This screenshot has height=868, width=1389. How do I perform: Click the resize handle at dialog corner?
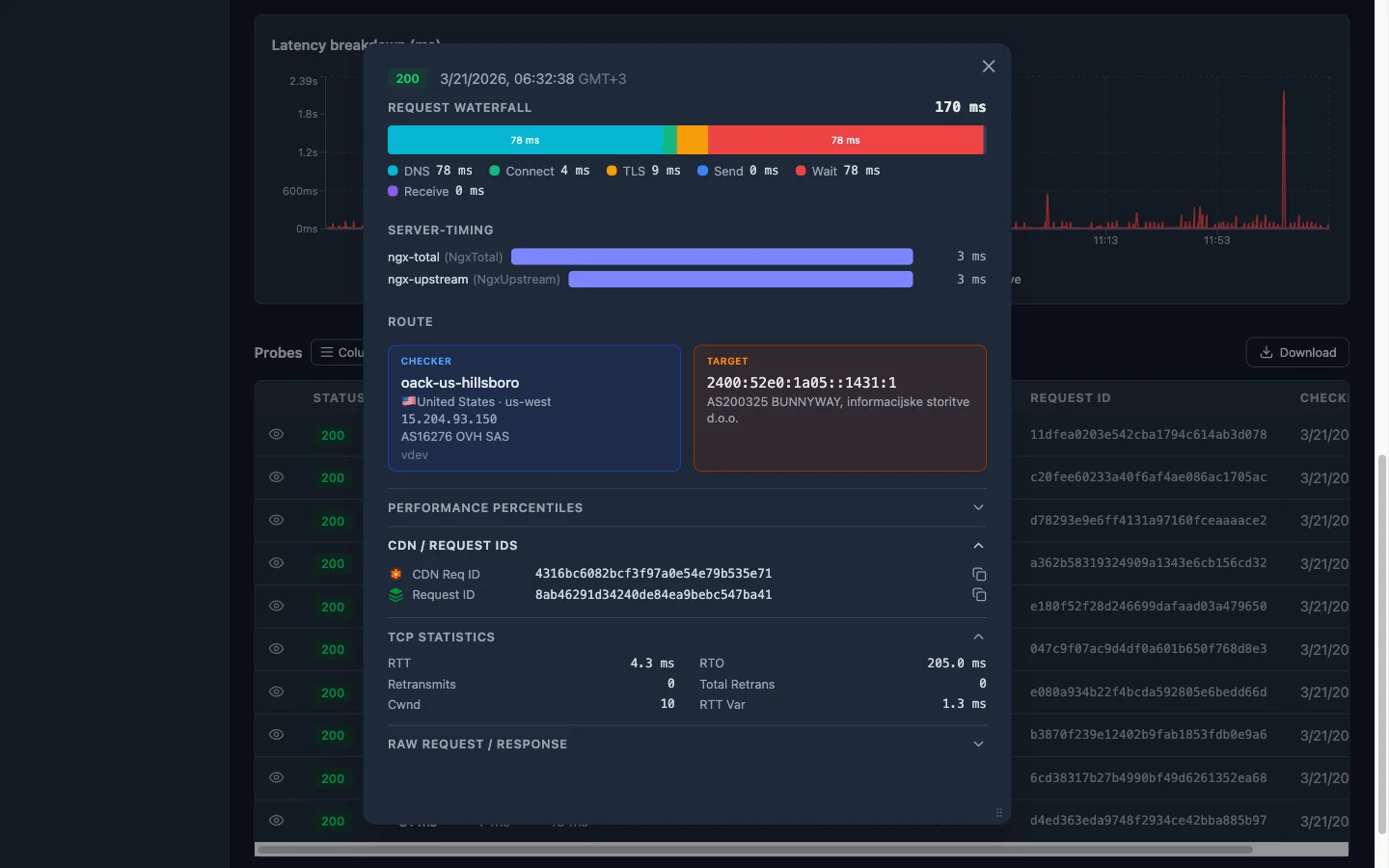998,812
